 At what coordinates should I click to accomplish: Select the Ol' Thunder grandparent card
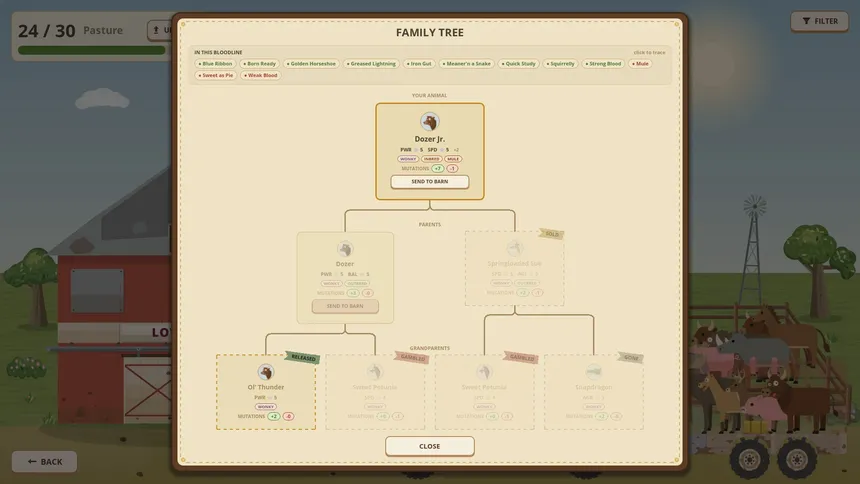[265, 392]
